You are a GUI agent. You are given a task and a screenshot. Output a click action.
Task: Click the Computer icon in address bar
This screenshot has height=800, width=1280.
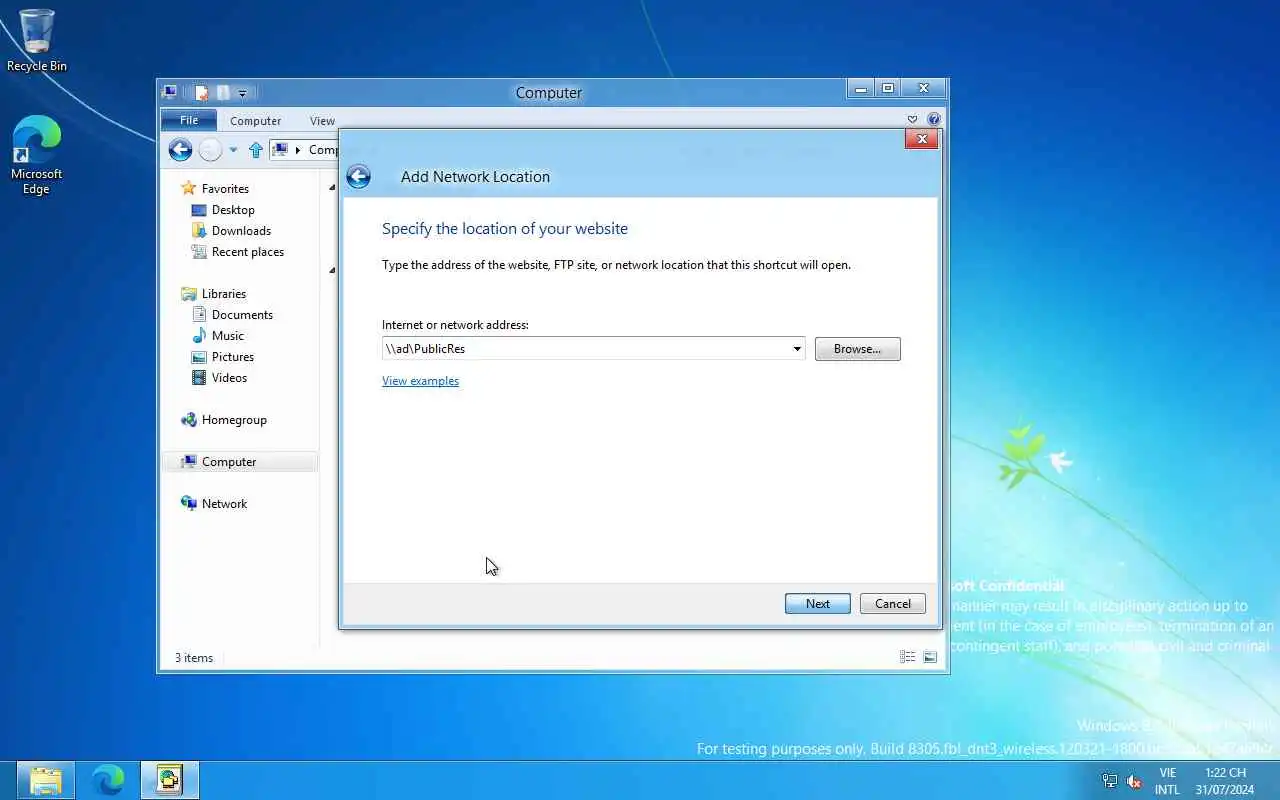(x=280, y=150)
